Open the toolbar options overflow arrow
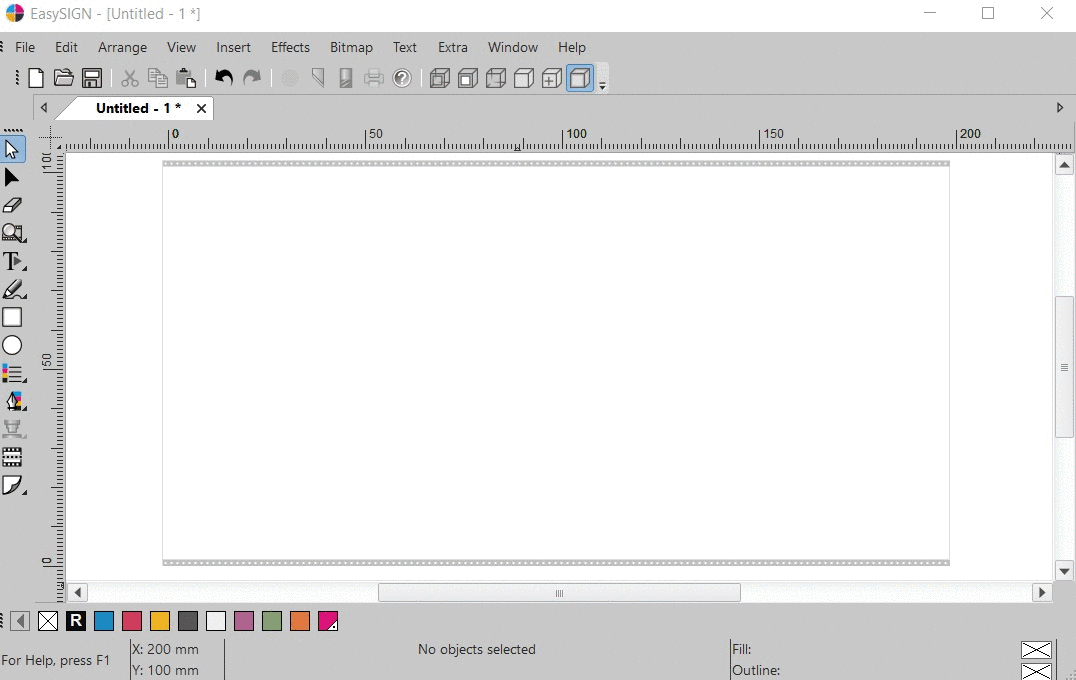This screenshot has height=680, width=1076. [603, 78]
